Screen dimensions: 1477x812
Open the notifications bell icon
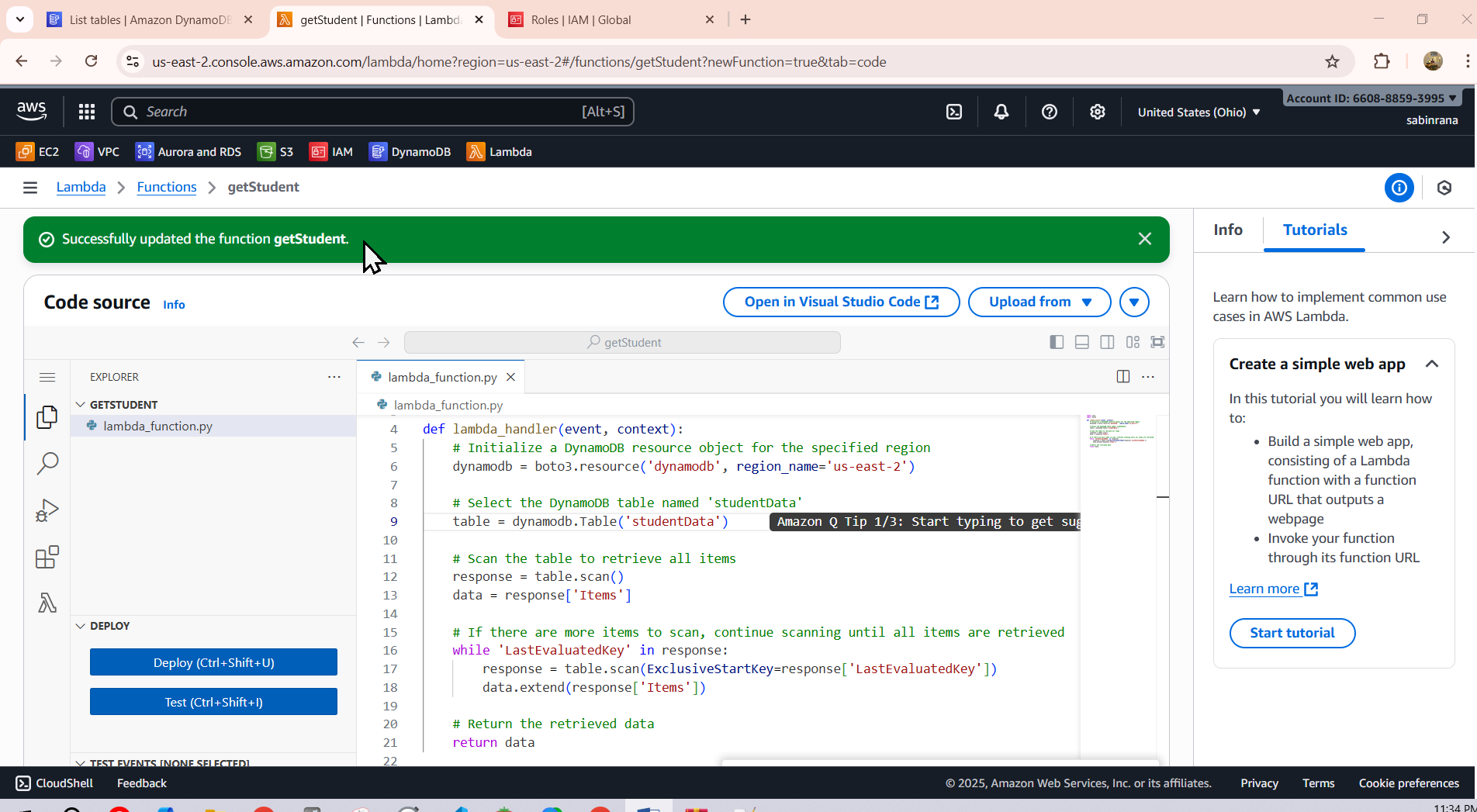tap(1001, 112)
